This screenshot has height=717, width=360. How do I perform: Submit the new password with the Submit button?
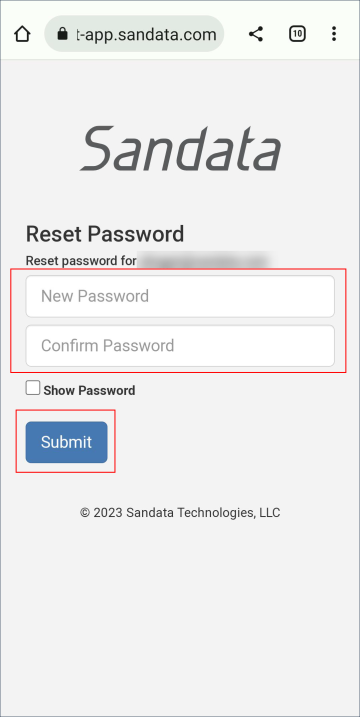pyautogui.click(x=66, y=442)
